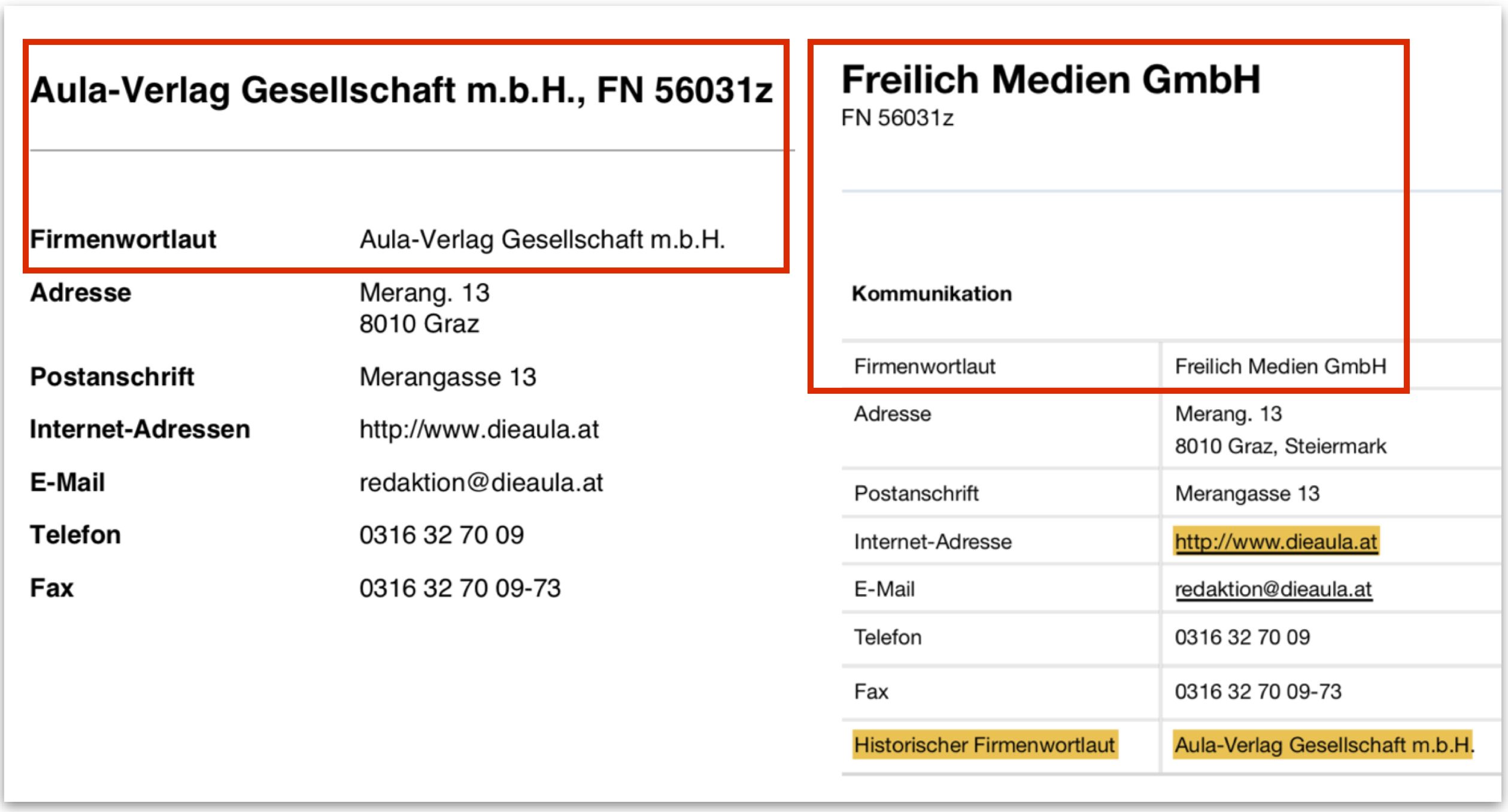Click the bold Adresse label

(81, 293)
